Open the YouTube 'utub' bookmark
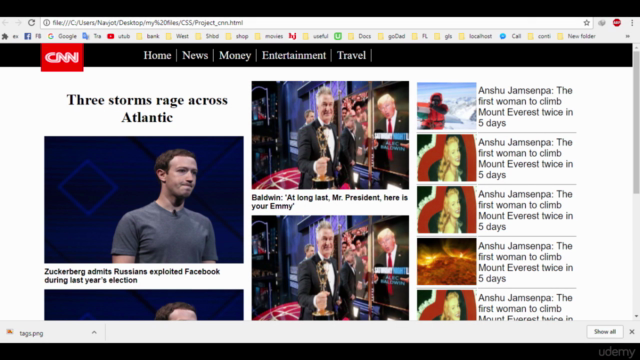The width and height of the screenshot is (640, 360). point(119,36)
